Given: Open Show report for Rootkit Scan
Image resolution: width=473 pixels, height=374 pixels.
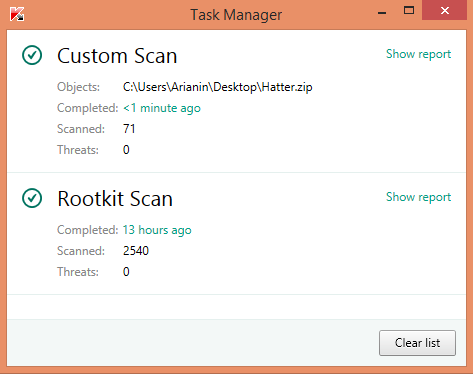Looking at the screenshot, I should point(418,197).
